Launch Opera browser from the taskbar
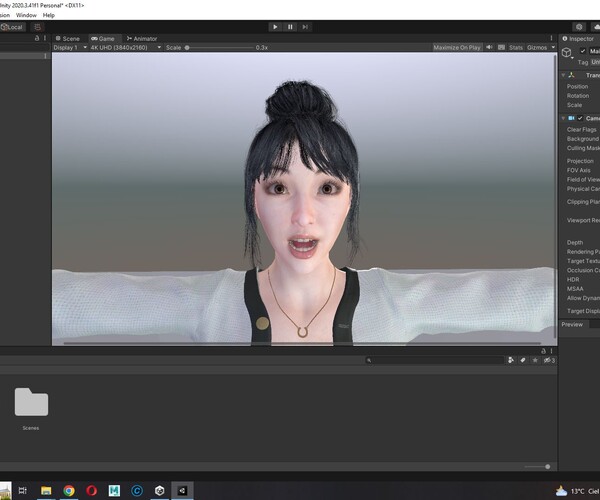600x500 pixels. (x=91, y=490)
